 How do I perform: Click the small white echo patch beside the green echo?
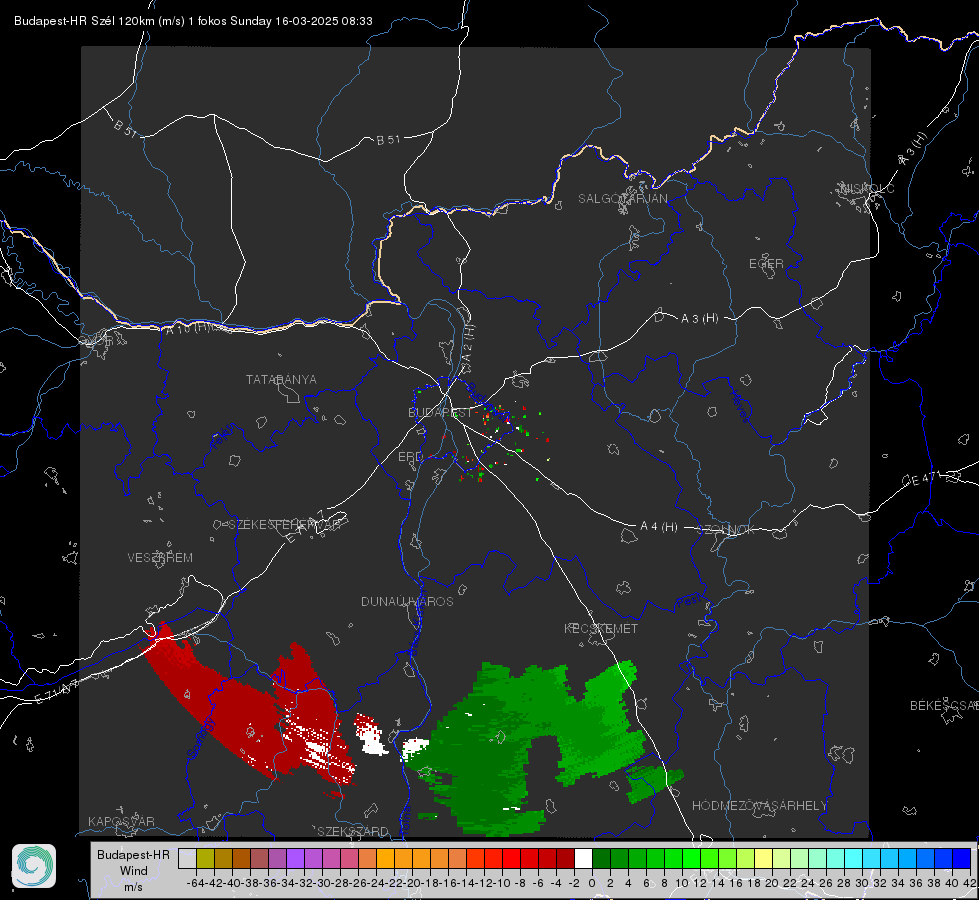point(415,747)
